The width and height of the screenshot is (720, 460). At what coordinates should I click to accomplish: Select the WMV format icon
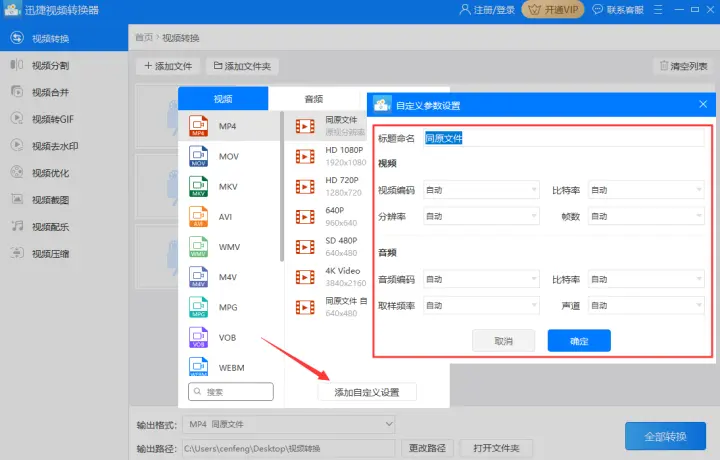[x=198, y=247]
